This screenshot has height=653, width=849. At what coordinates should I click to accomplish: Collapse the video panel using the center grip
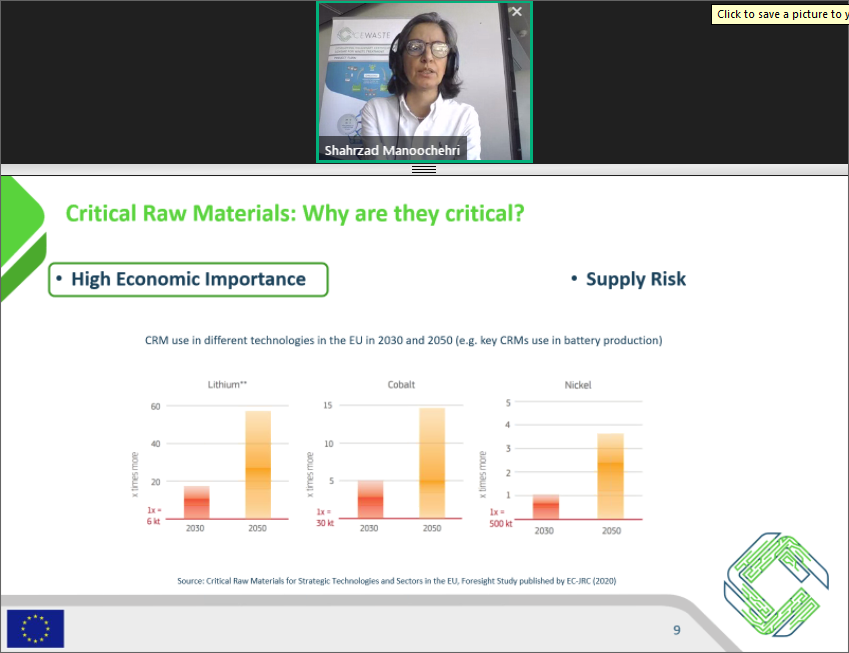pos(424,168)
